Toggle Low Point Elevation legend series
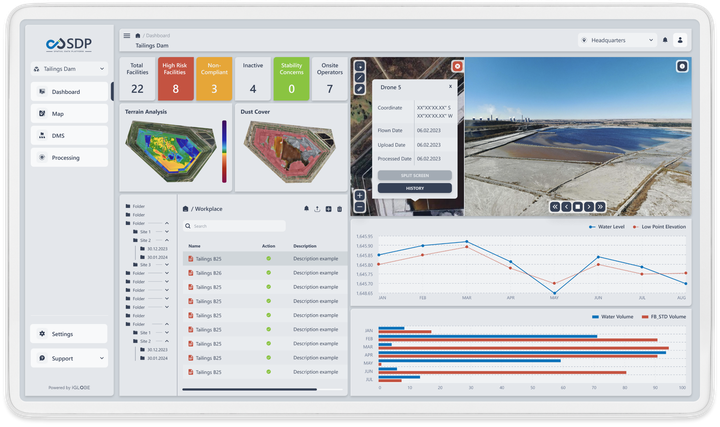This screenshot has height=427, width=720. pos(658,227)
